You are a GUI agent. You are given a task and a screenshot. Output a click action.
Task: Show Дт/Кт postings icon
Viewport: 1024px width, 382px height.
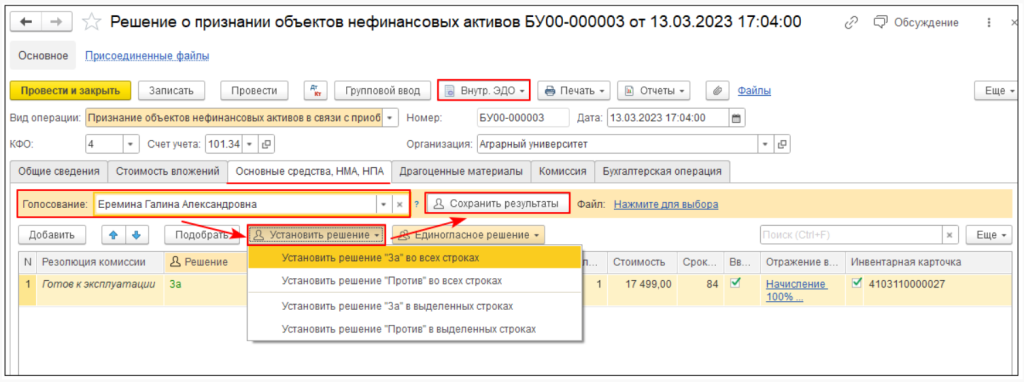point(316,91)
